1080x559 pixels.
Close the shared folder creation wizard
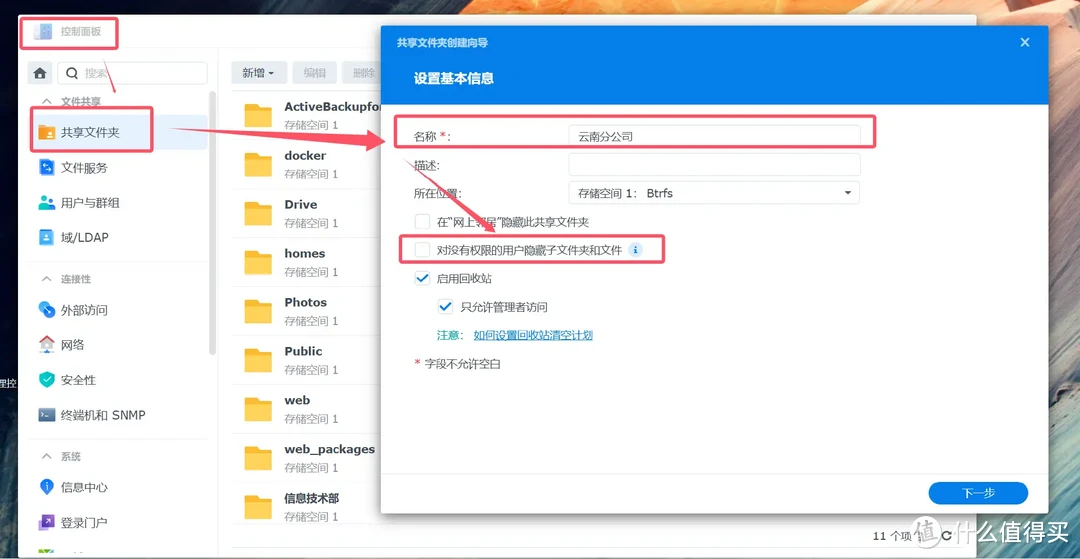coord(1025,42)
